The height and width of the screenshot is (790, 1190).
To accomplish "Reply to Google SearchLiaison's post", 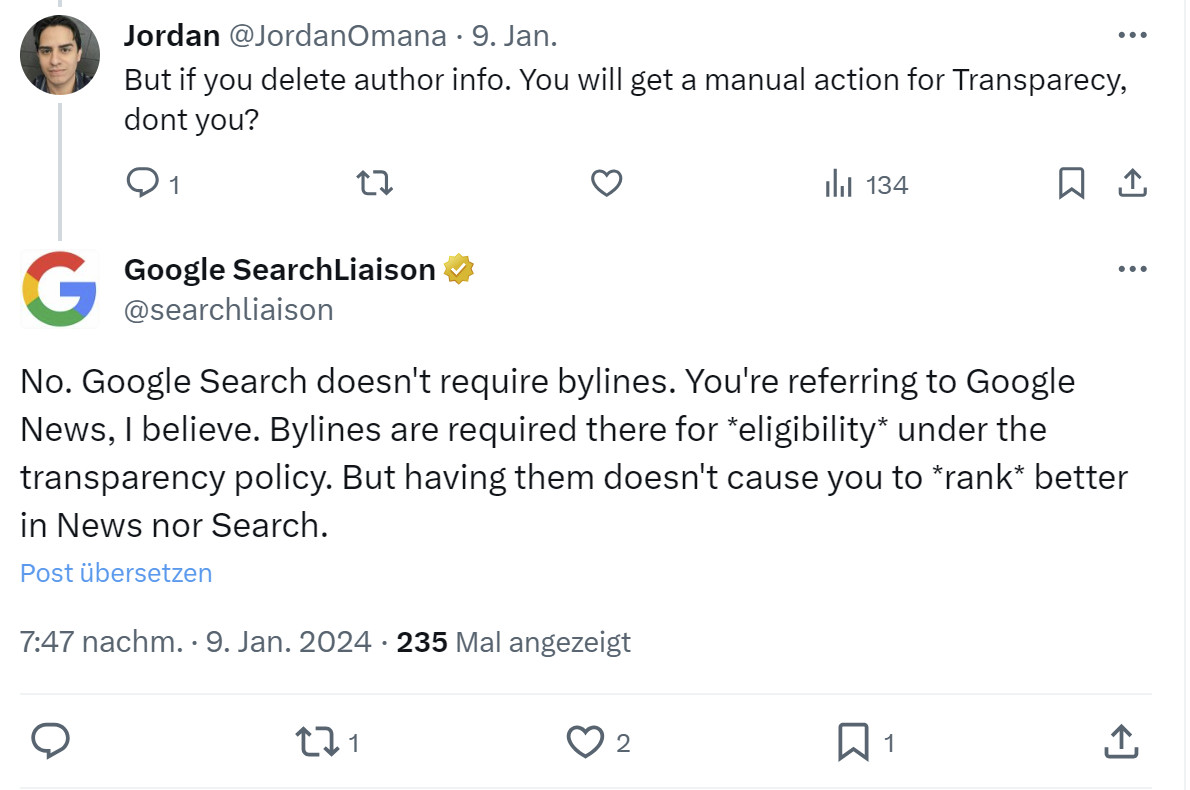I will coord(50,741).
